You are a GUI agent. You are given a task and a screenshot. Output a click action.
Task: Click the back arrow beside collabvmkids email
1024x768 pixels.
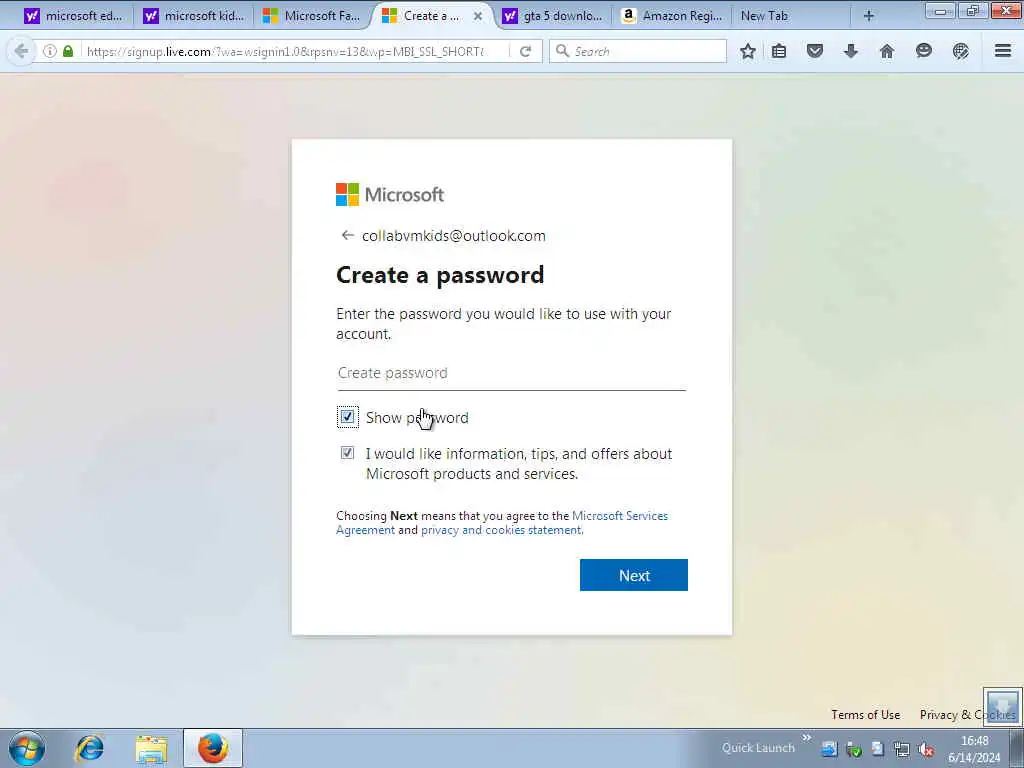click(x=347, y=235)
